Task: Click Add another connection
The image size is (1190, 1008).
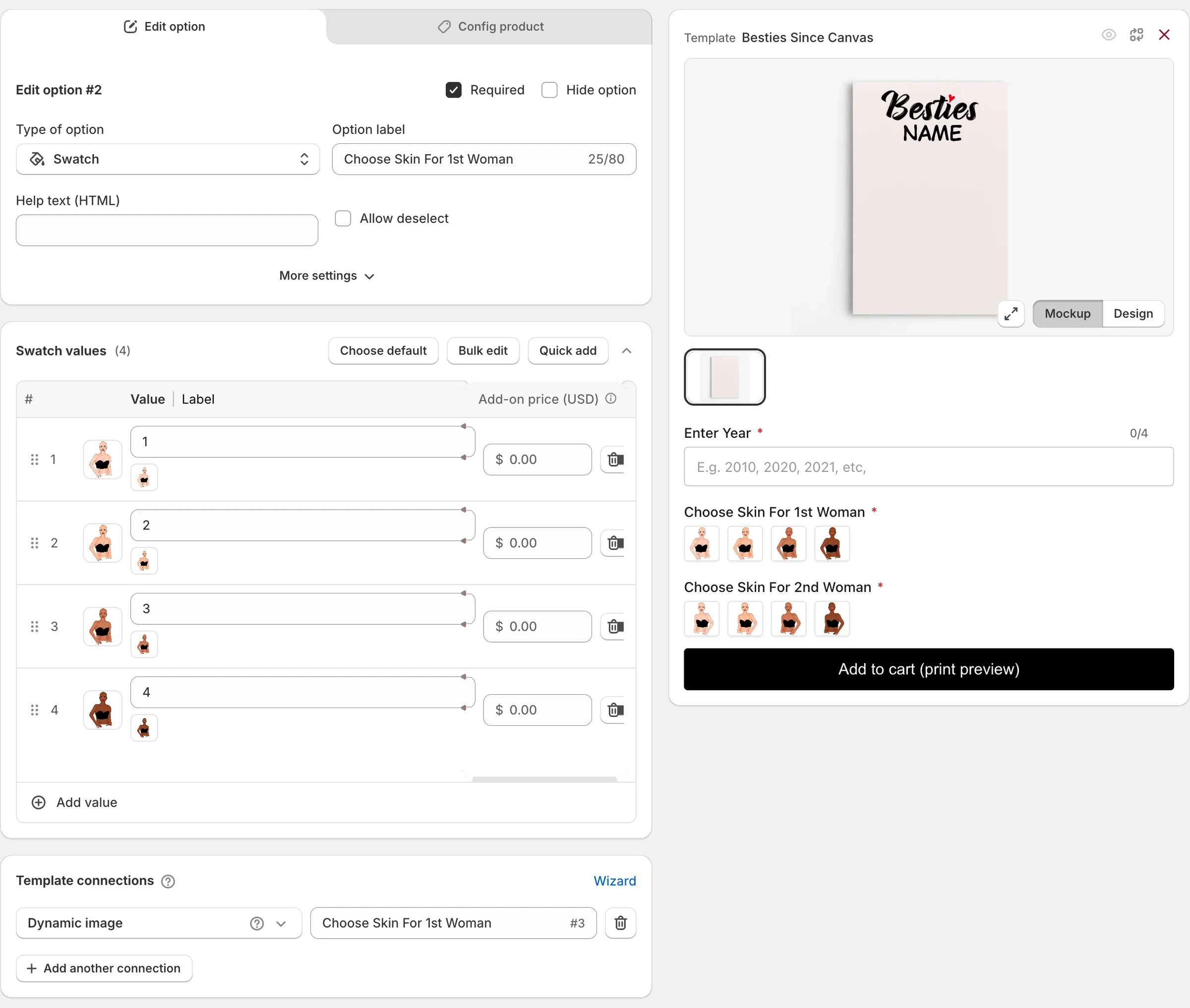Action: (104, 968)
